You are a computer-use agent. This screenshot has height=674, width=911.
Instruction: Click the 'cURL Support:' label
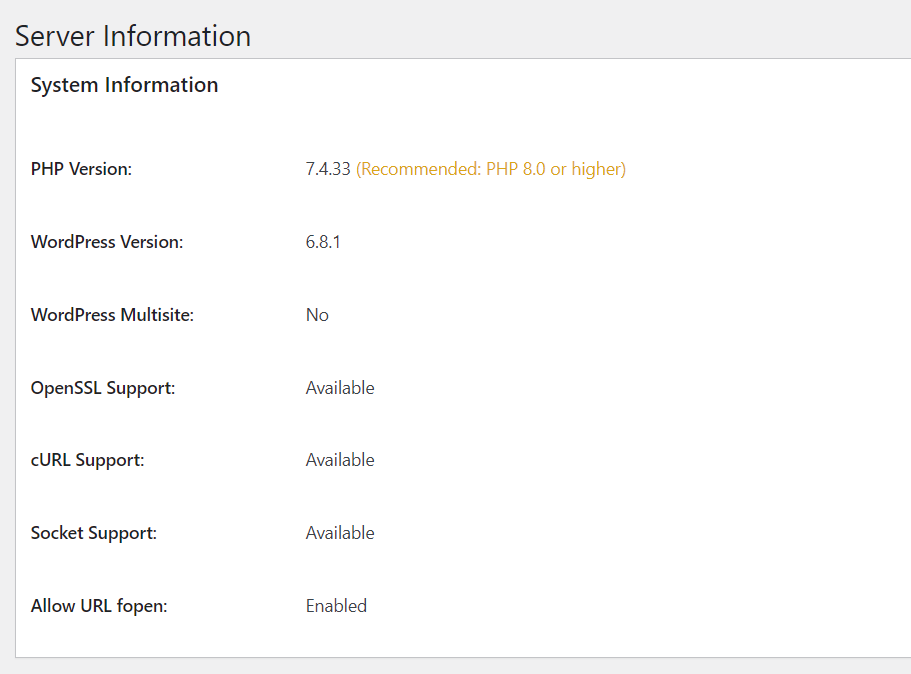pos(87,460)
